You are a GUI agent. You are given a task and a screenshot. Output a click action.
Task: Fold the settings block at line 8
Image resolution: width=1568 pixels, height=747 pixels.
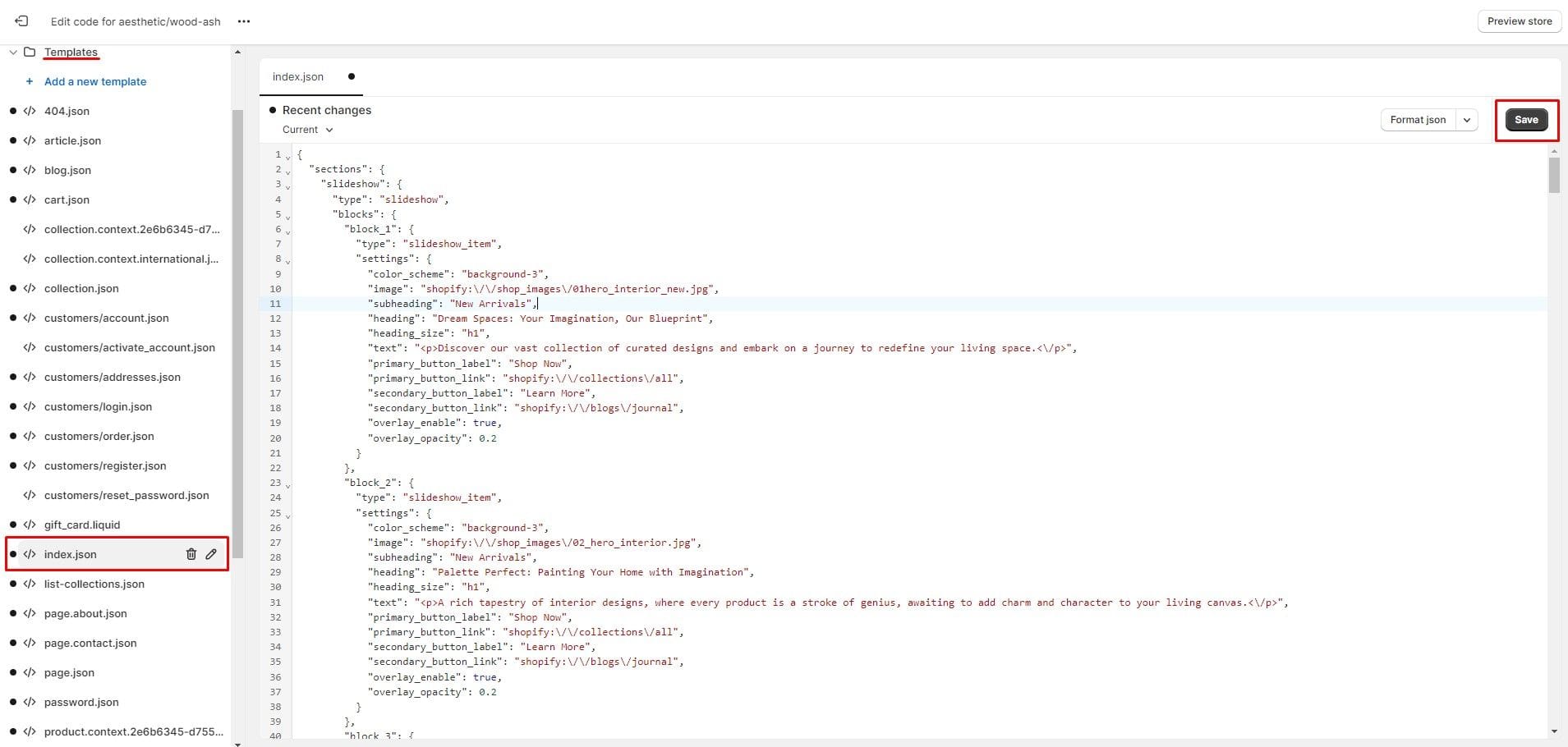click(287, 260)
